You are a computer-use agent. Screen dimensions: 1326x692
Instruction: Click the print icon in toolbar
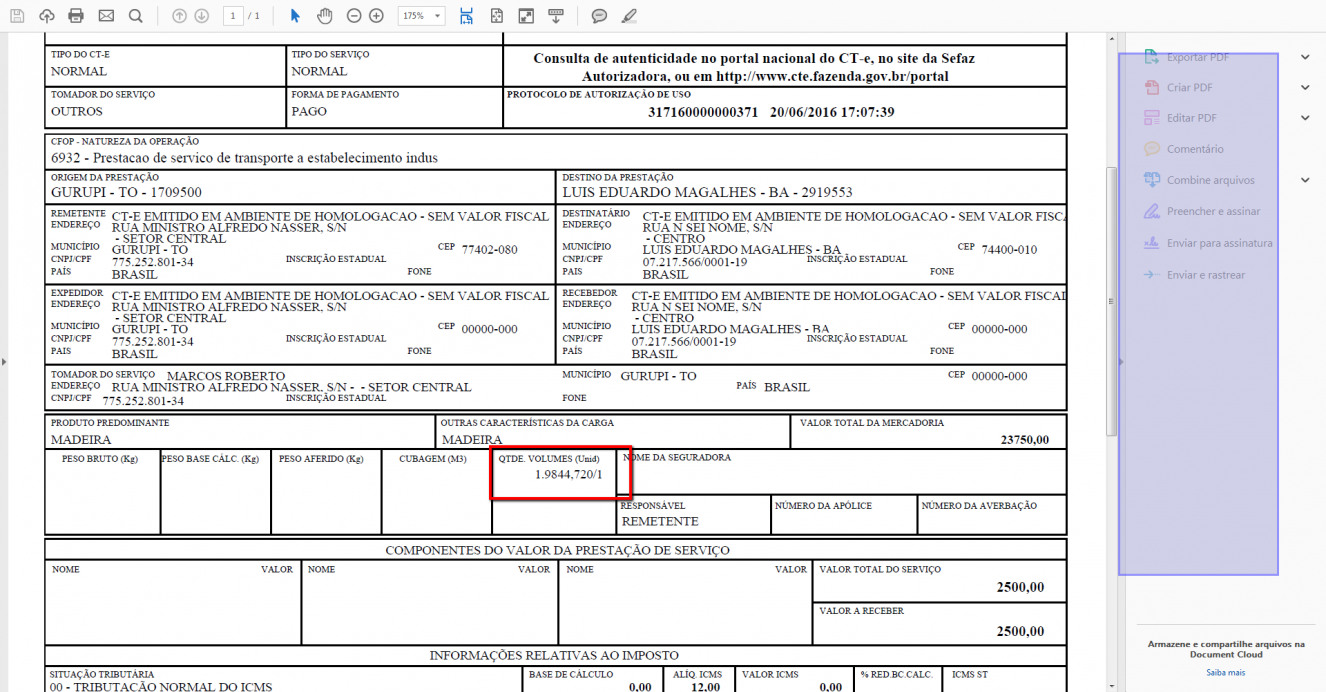76,16
